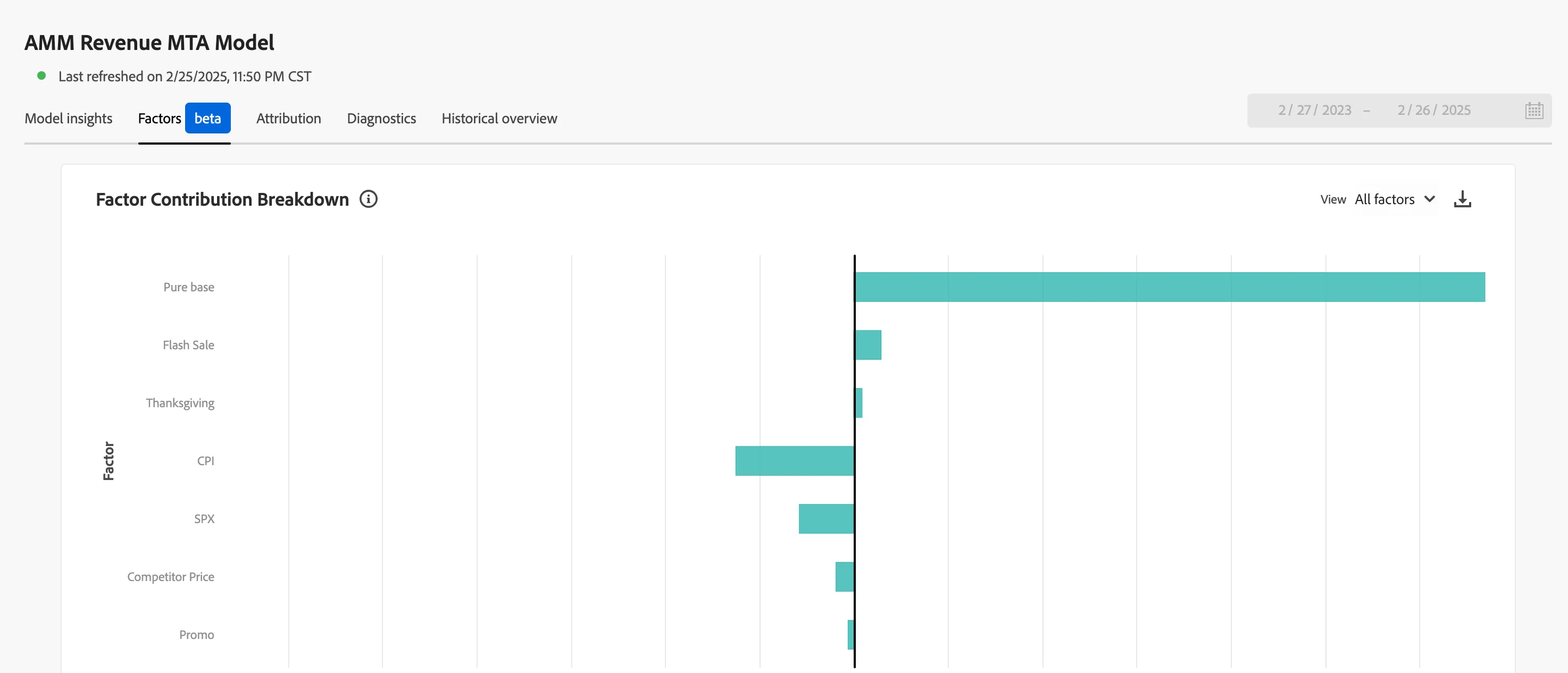Click the Thanksgiving bar in chart

(x=858, y=403)
